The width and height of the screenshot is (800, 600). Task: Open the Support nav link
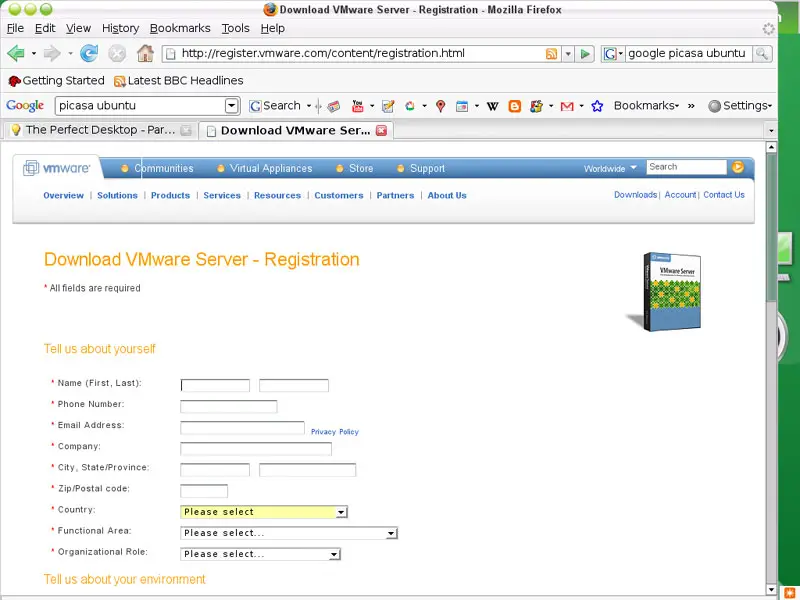pos(427,168)
